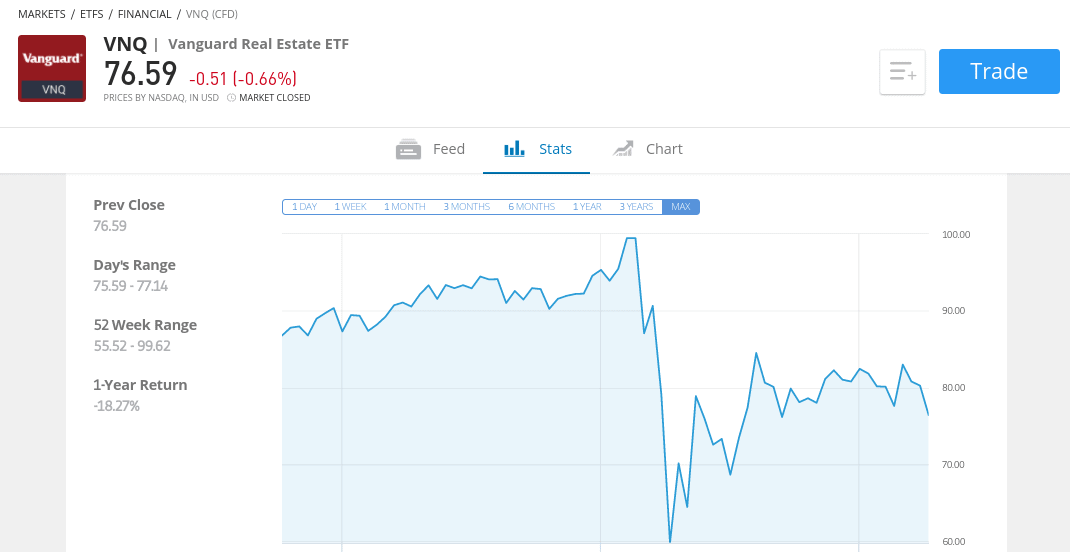Show 3 YEARS price history
This screenshot has width=1070, height=552.
(x=636, y=207)
